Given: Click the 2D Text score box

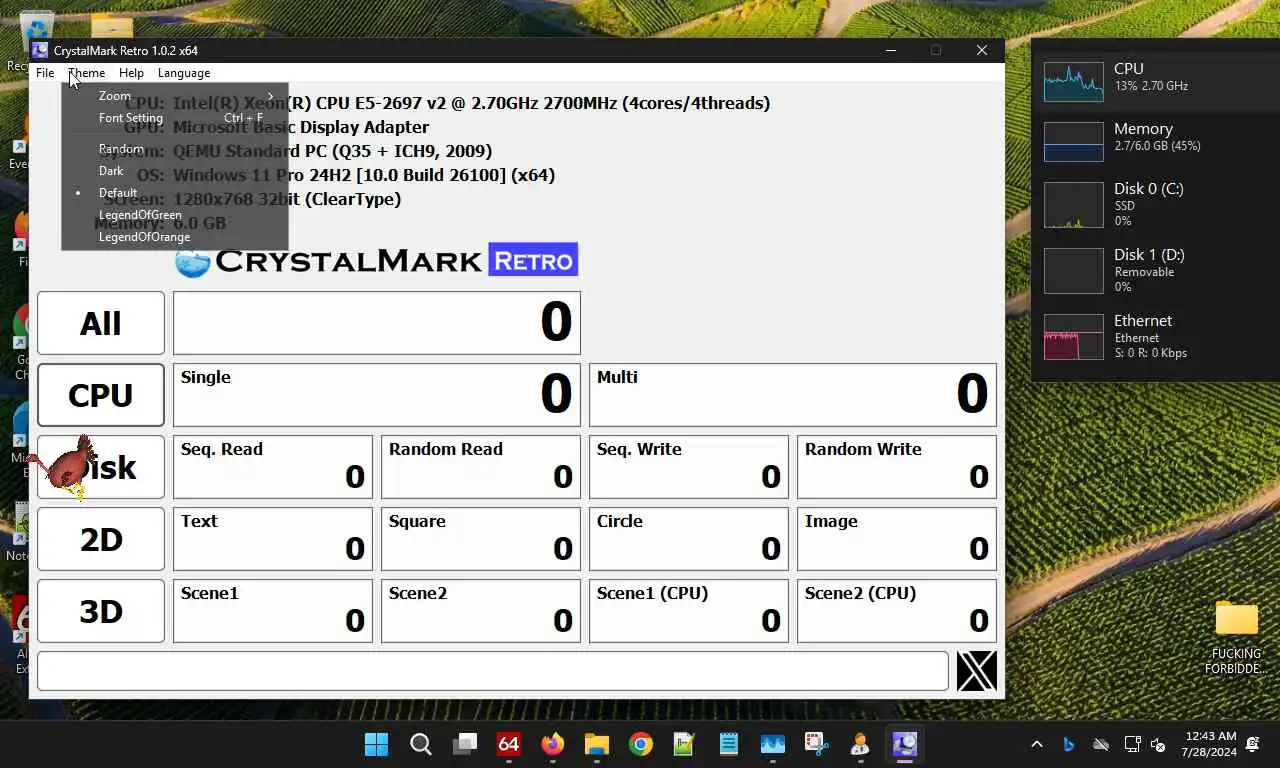Looking at the screenshot, I should [x=273, y=539].
